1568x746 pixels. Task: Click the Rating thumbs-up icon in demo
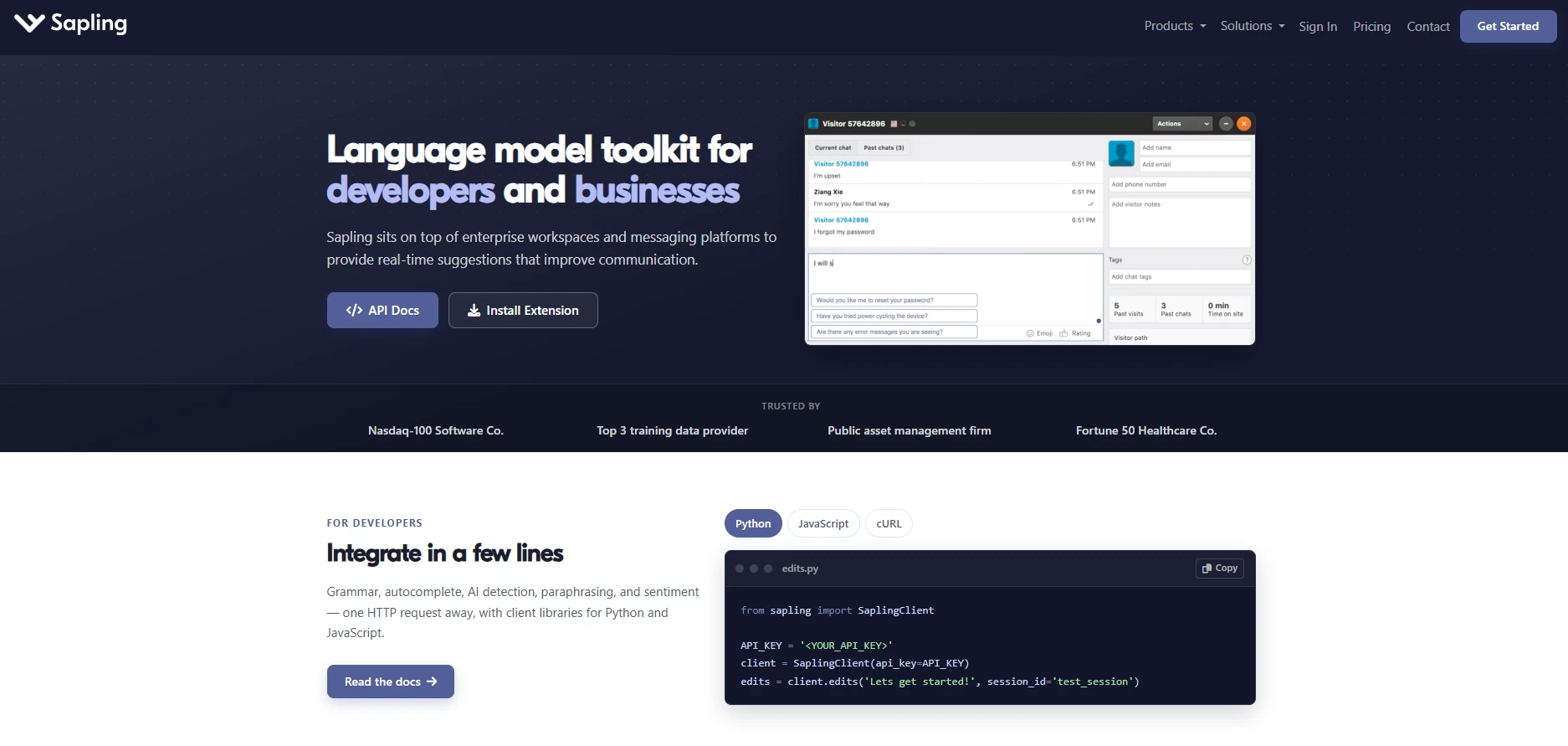1063,333
